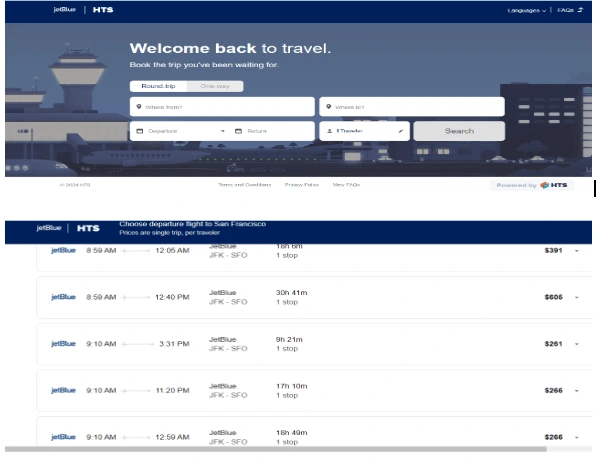Open the View FAQs footer link
Viewport: 605px width, 460px height.
tap(346, 185)
